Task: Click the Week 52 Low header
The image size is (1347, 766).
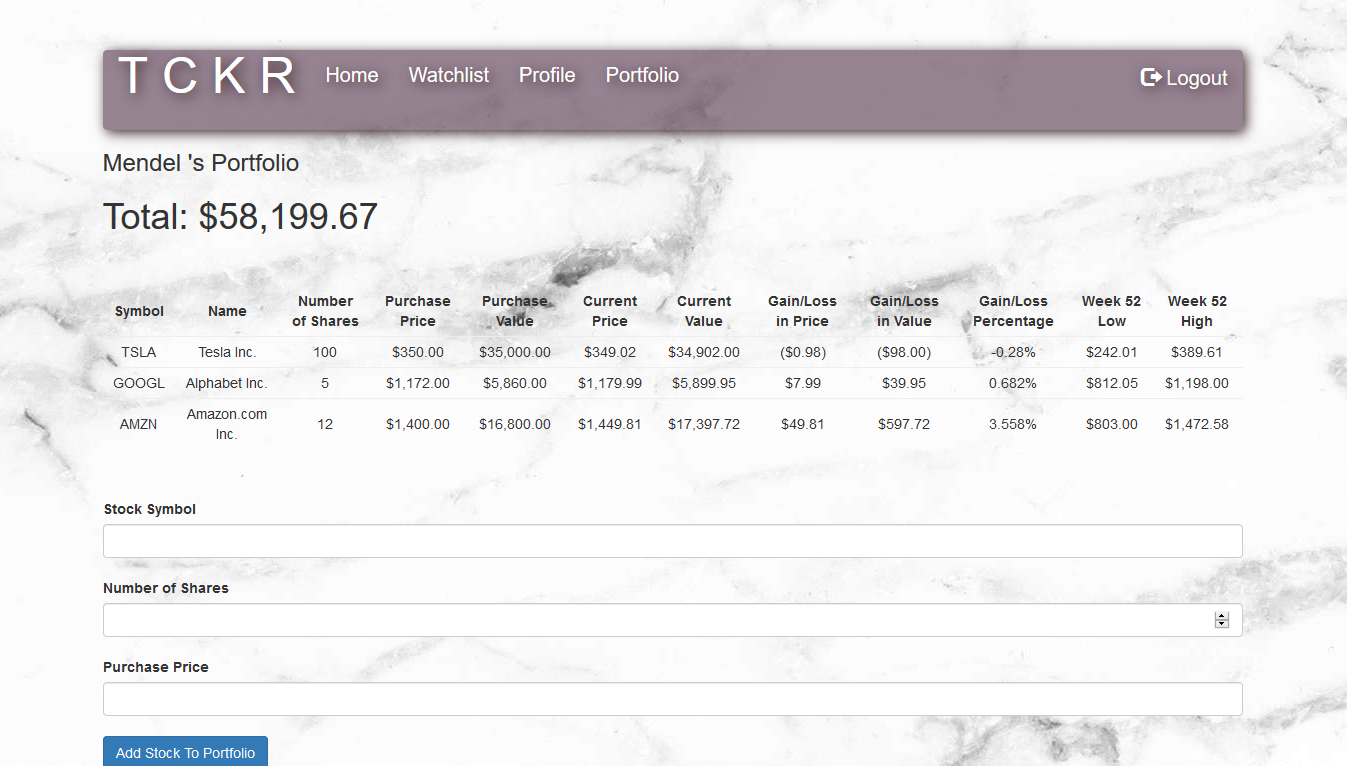Action: click(x=1111, y=311)
